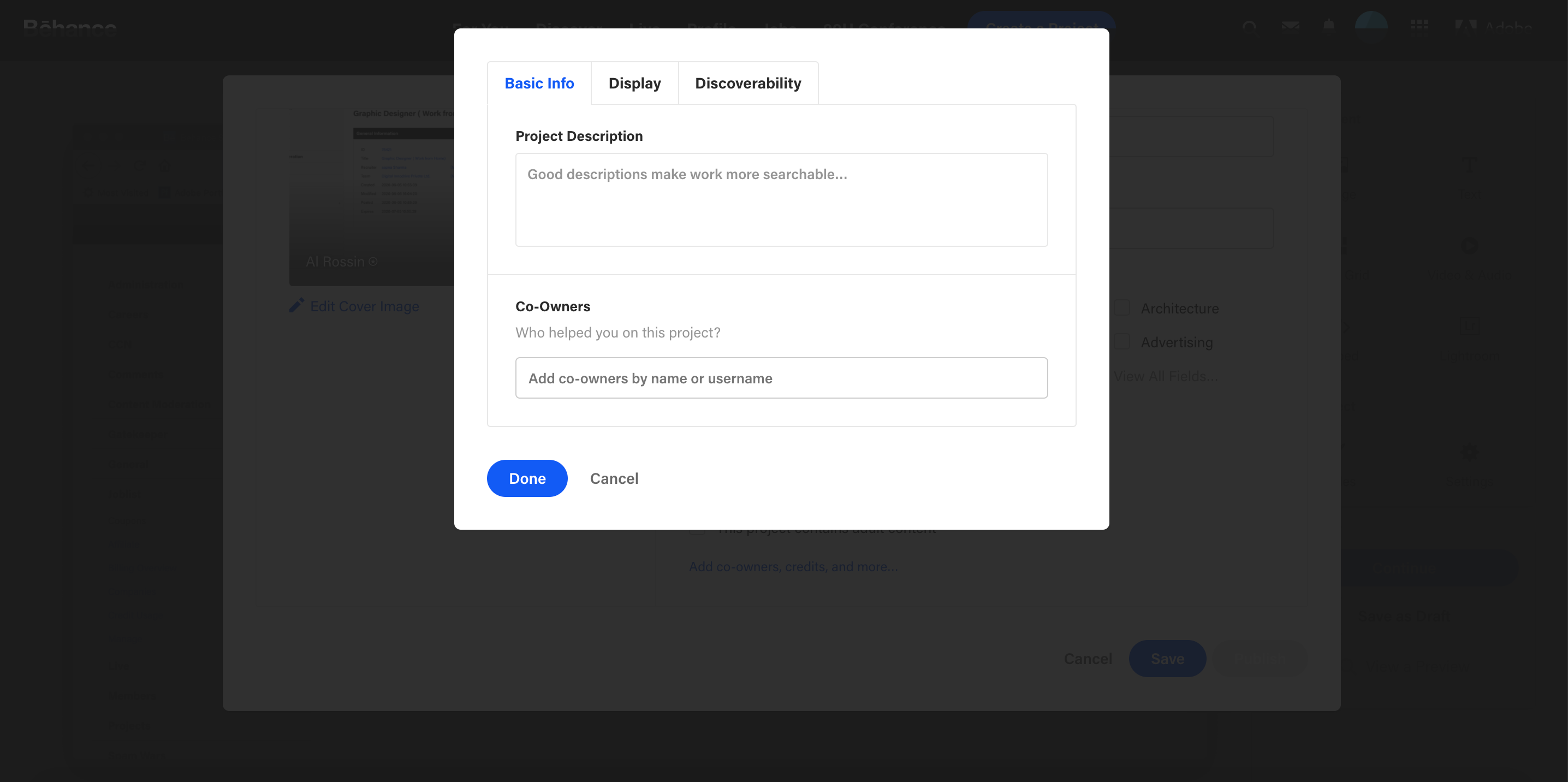Click the Cancel button
The width and height of the screenshot is (1568, 782).
point(615,478)
